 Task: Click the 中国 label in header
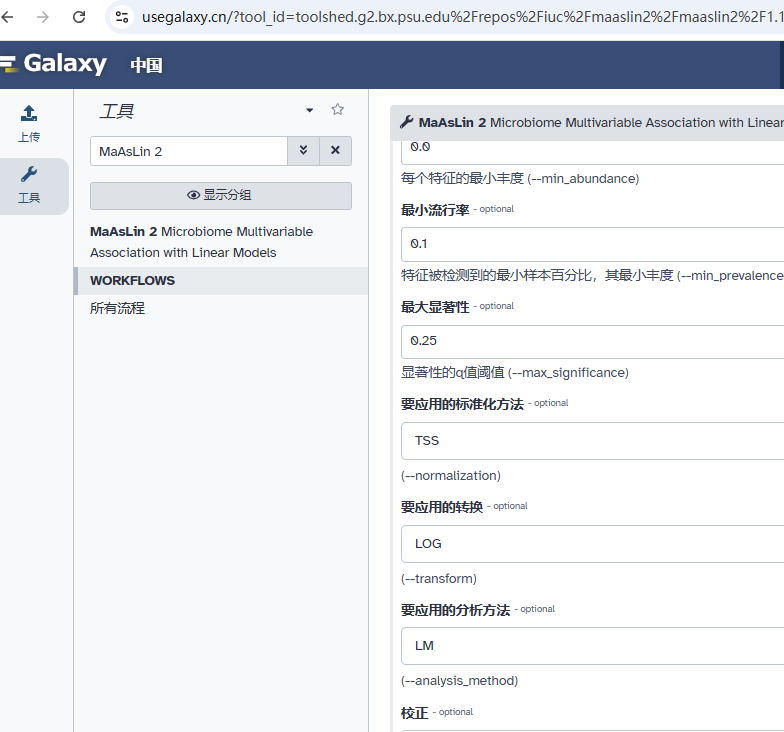146,65
